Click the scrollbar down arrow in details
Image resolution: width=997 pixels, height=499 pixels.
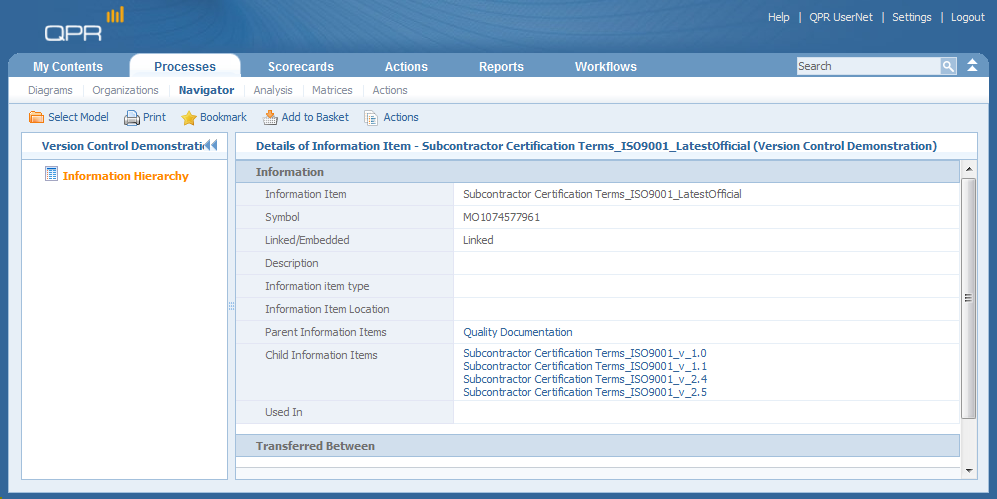point(969,471)
